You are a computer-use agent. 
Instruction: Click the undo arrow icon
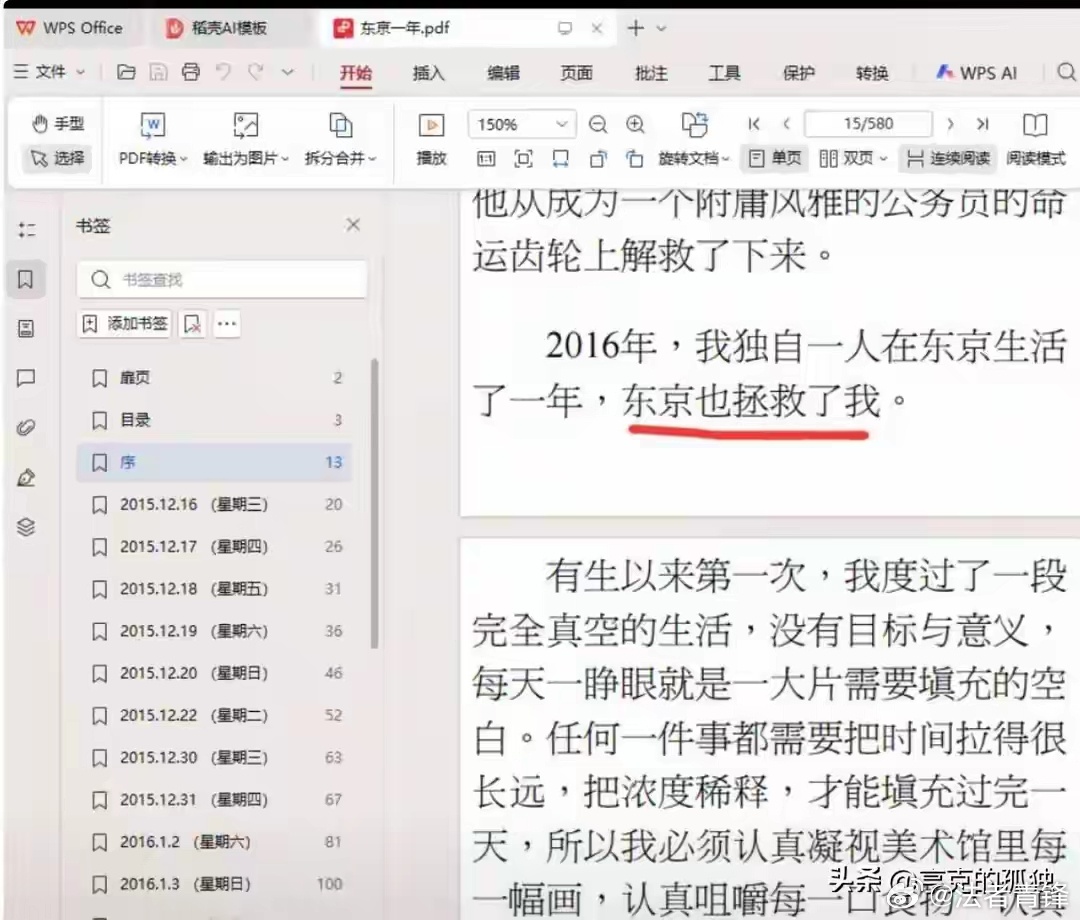click(x=223, y=72)
